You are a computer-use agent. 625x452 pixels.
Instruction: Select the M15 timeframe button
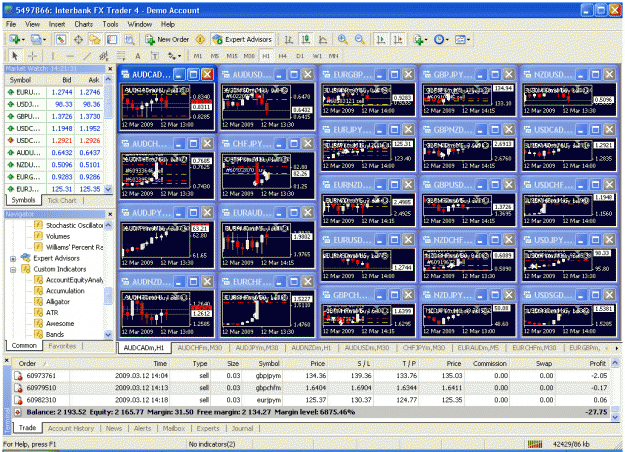tap(232, 56)
